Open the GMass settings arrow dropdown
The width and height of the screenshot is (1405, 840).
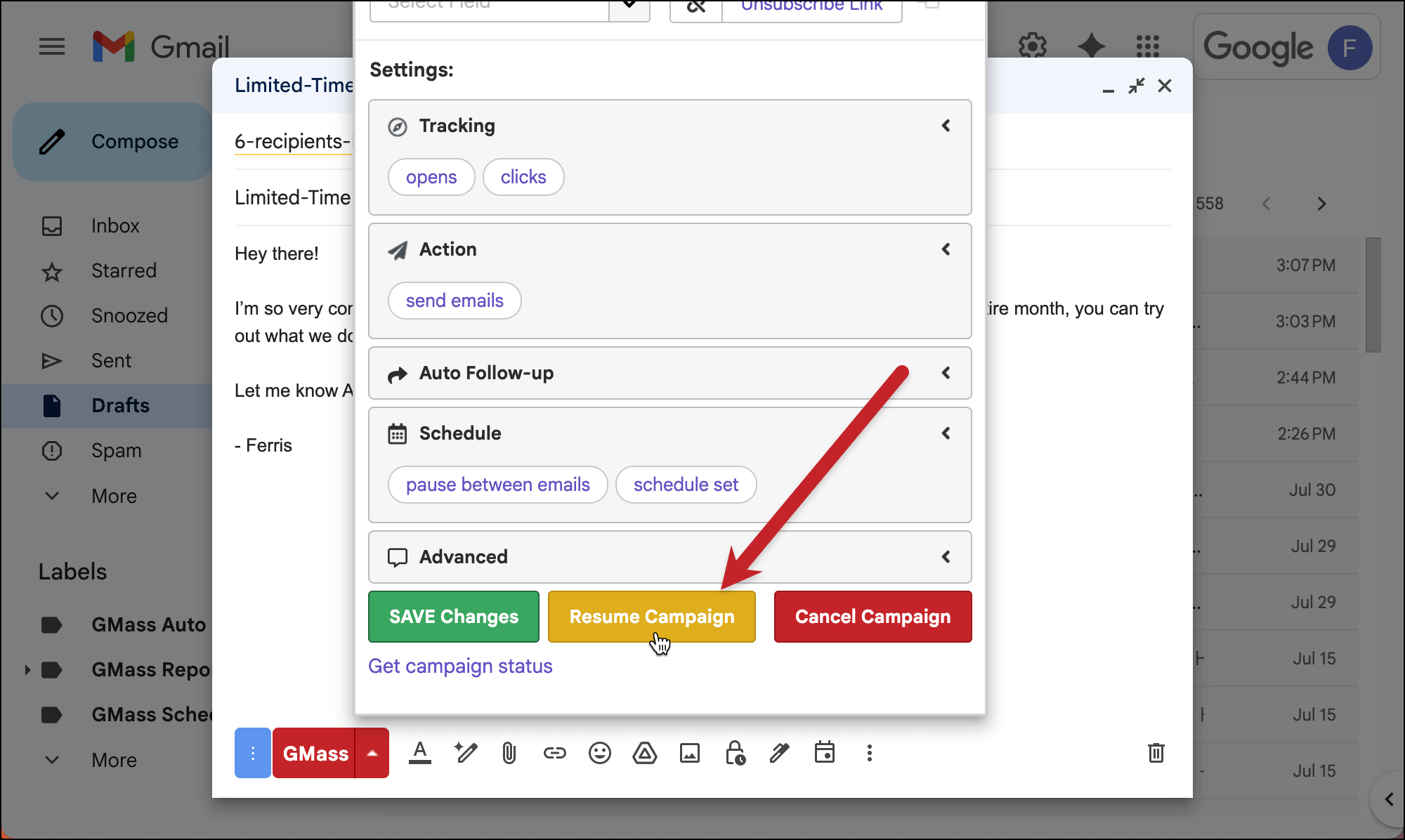372,753
